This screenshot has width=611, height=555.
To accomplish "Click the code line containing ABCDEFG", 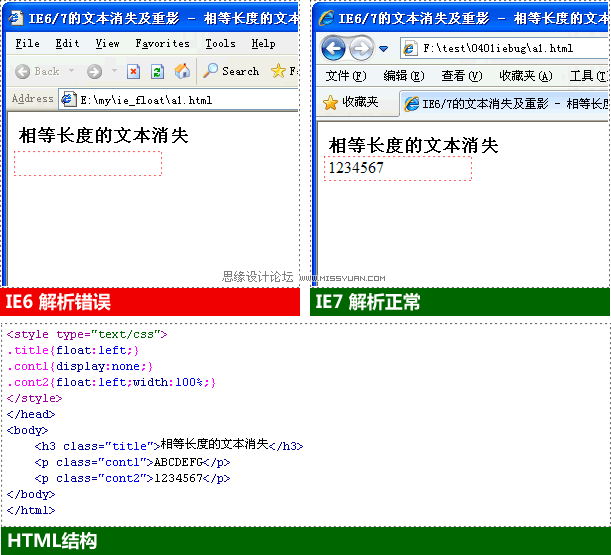I will point(132,462).
